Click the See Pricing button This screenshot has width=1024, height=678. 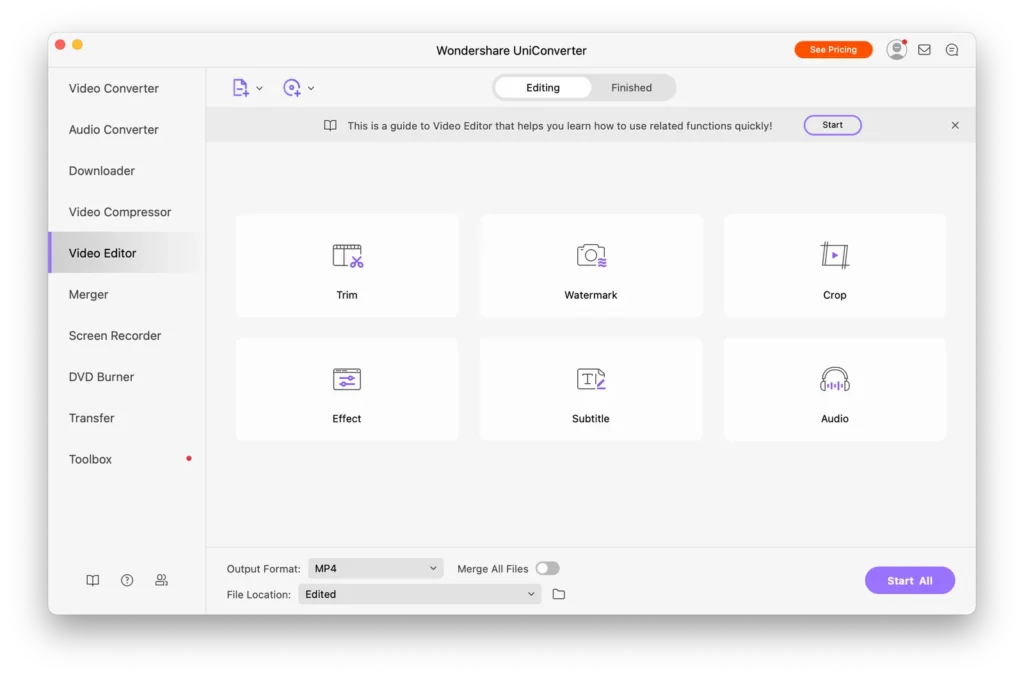[x=833, y=50]
